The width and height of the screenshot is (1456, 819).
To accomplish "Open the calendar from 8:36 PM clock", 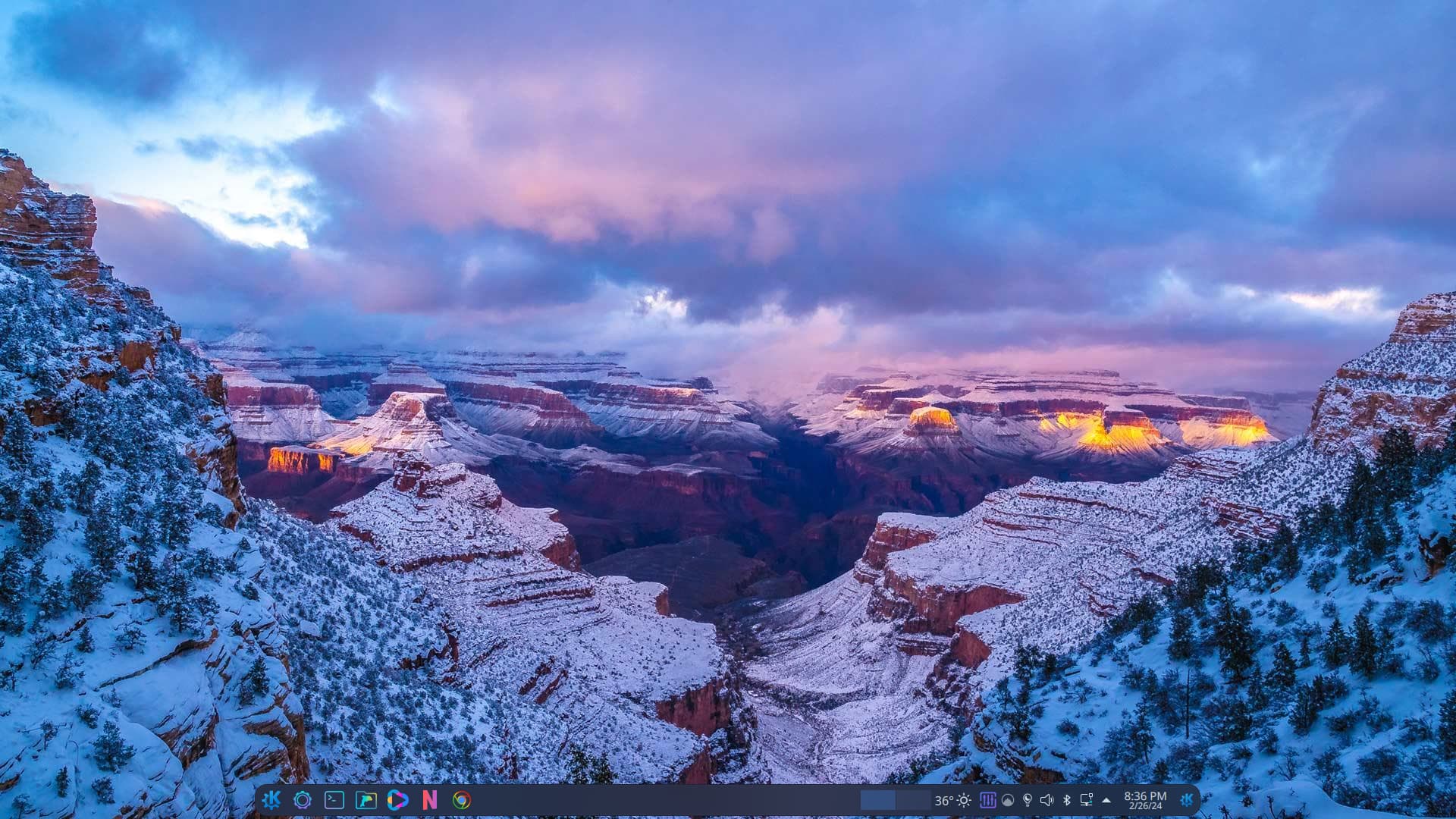I will click(1145, 800).
